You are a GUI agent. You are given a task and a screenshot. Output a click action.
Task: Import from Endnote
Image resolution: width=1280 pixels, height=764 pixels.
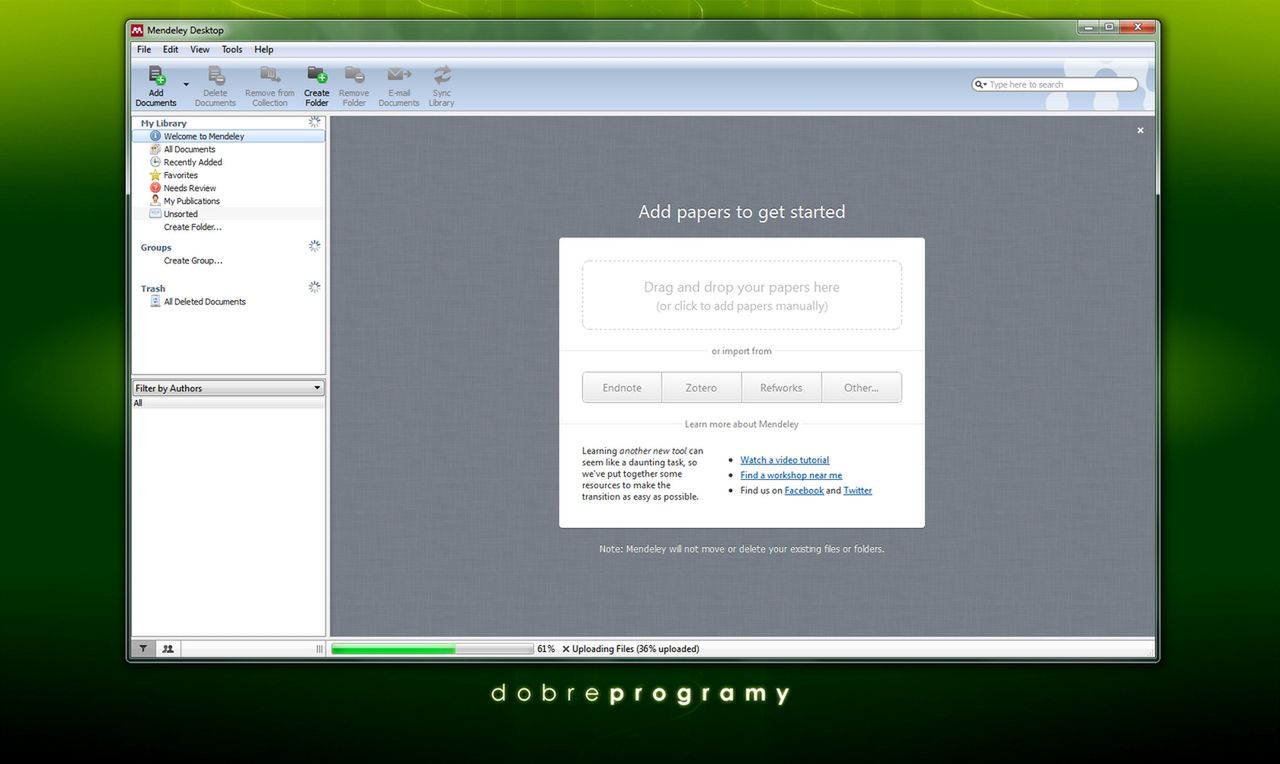622,388
